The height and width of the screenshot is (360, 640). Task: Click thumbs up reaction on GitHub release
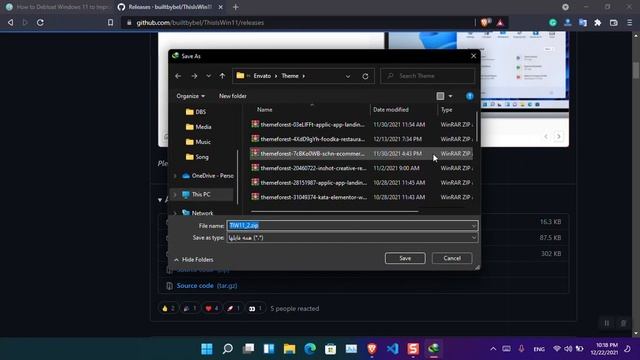[x=168, y=309]
